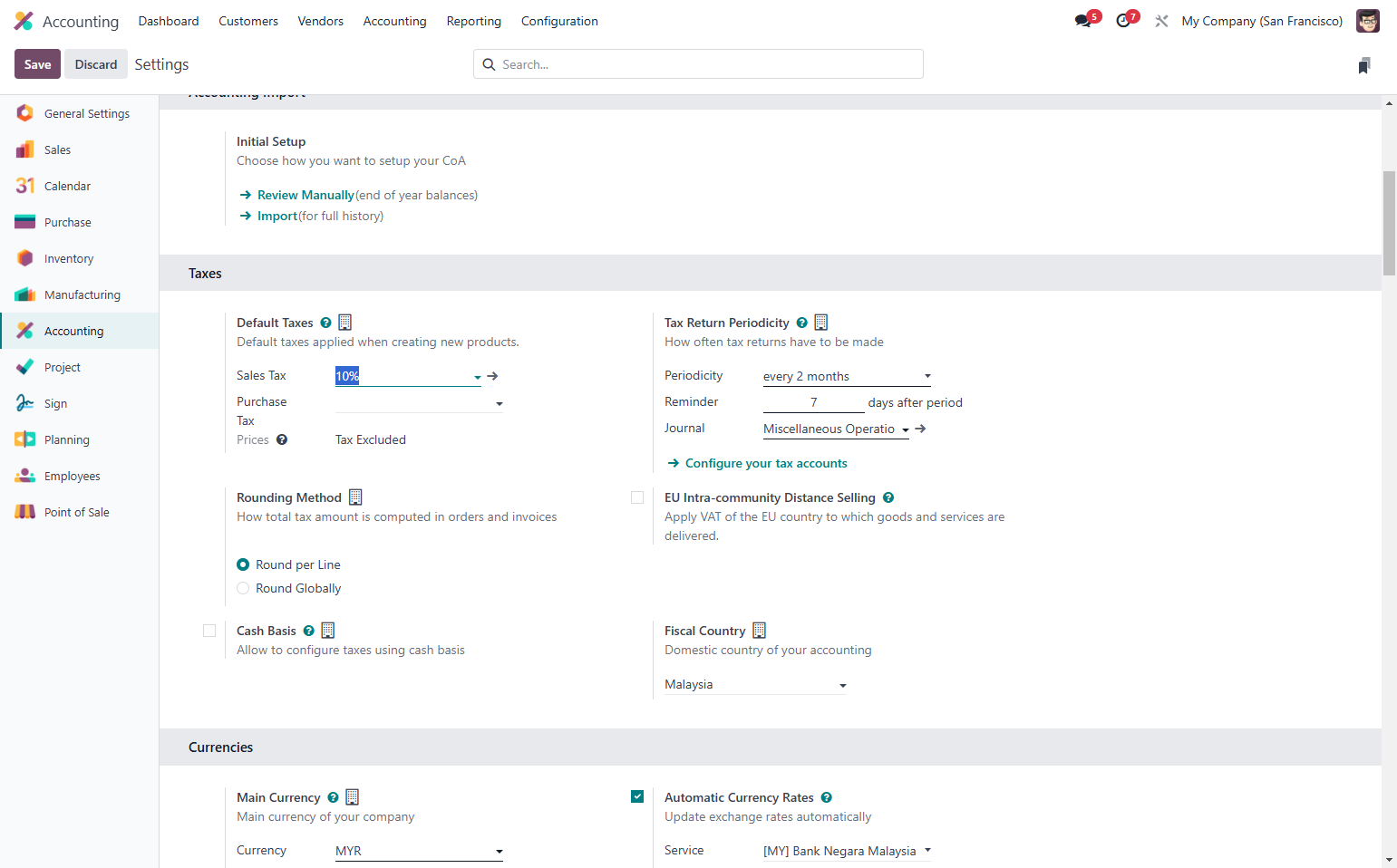Select the Round per Line option
Screen dimensions: 1397x868
(243, 564)
